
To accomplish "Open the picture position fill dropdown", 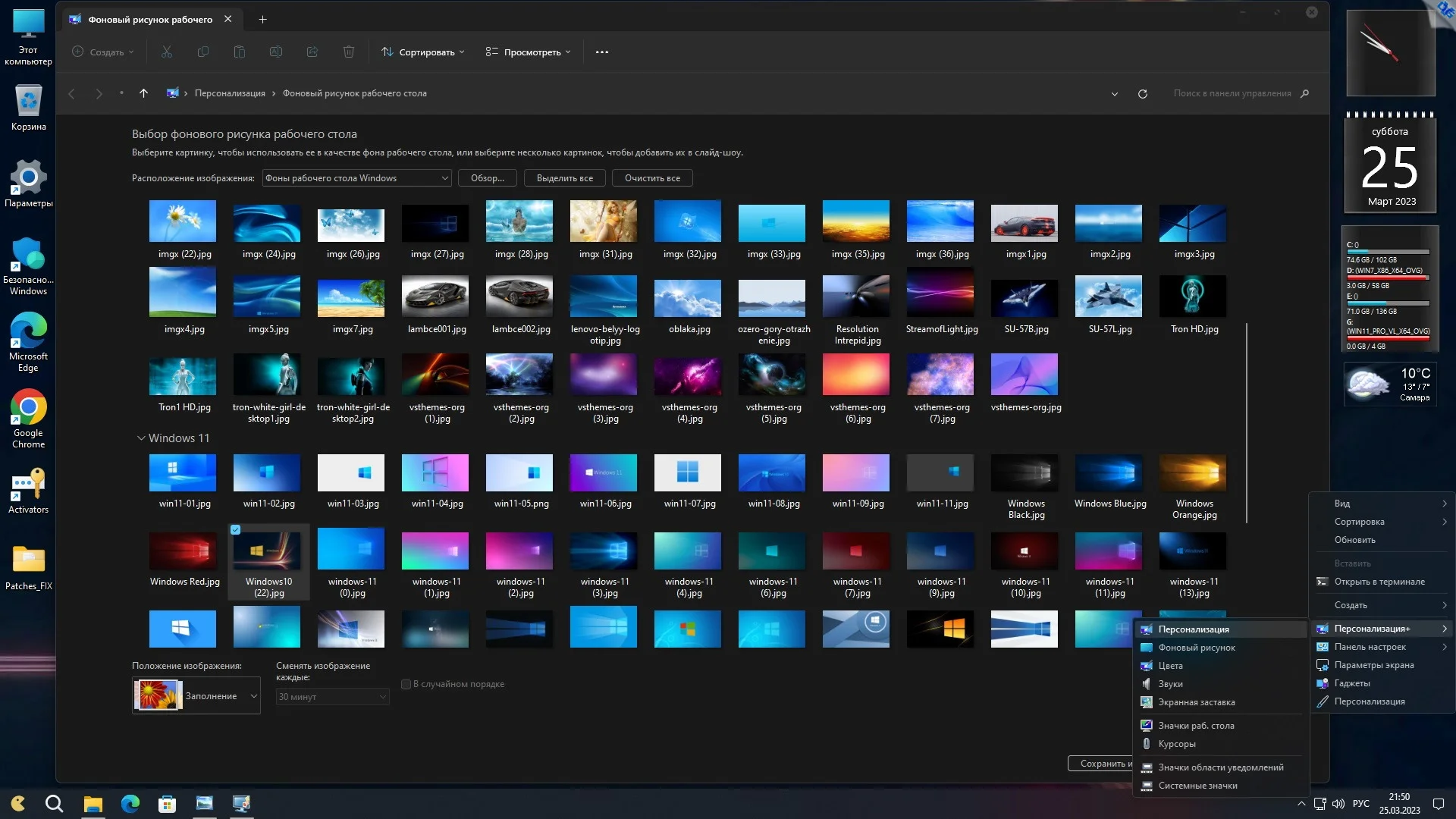I will [x=196, y=695].
